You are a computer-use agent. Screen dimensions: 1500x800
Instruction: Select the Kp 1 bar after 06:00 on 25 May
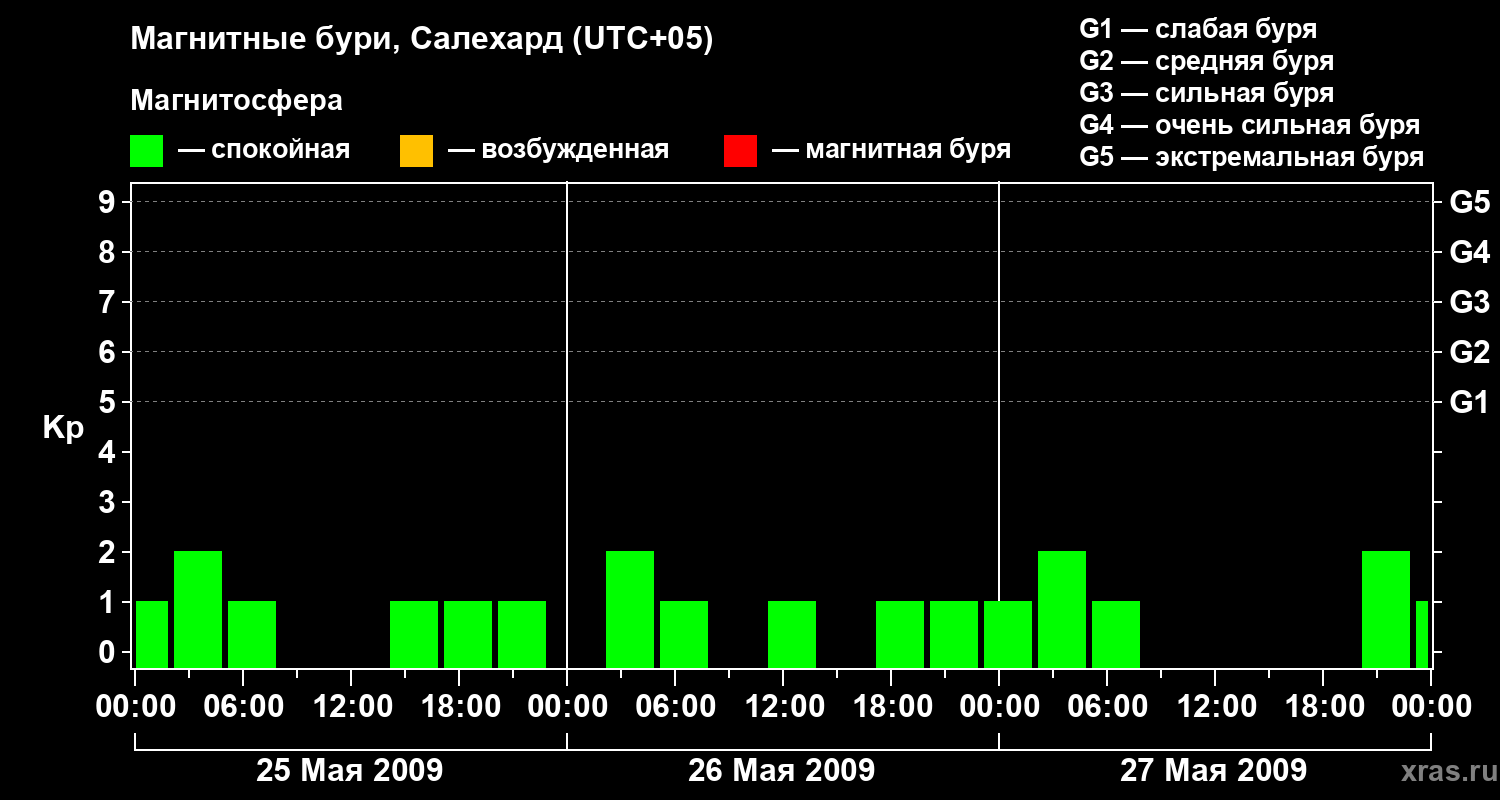[x=252, y=634]
